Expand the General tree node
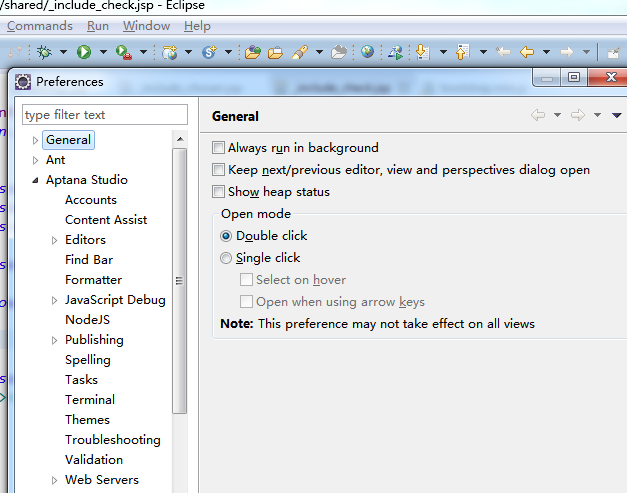 click(35, 140)
